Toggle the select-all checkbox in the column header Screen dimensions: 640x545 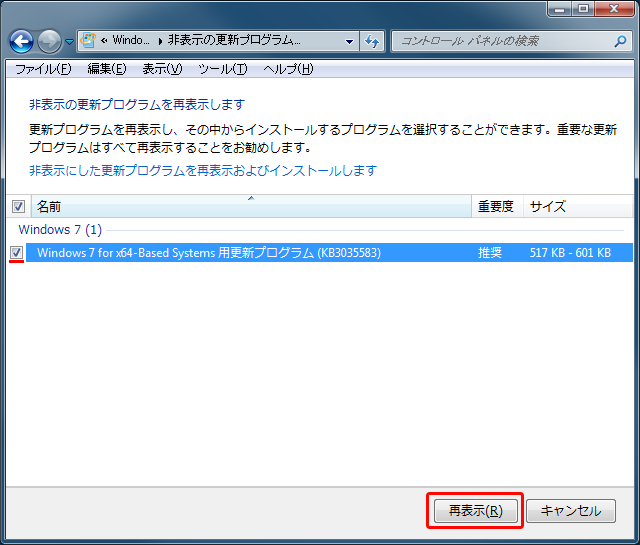point(18,206)
